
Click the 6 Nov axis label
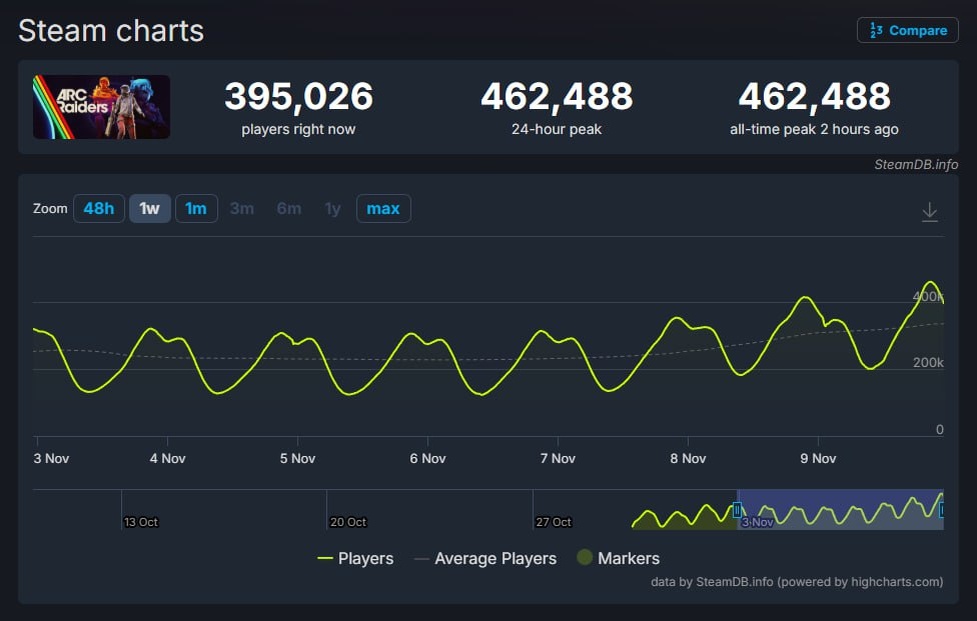(x=427, y=458)
